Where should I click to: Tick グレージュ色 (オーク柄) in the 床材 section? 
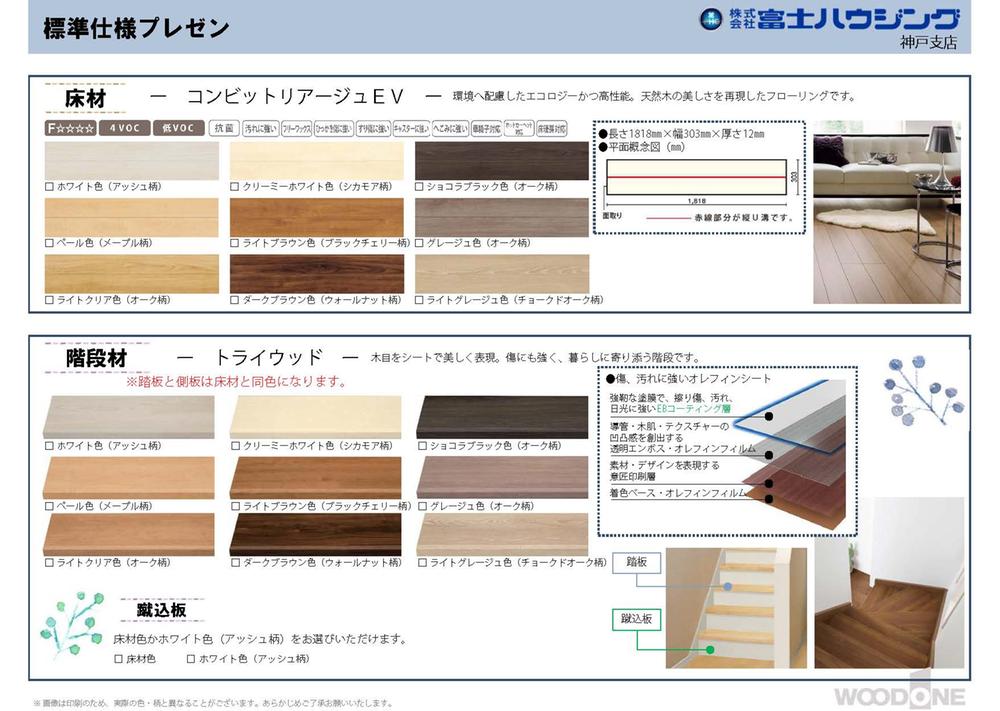pyautogui.click(x=419, y=243)
